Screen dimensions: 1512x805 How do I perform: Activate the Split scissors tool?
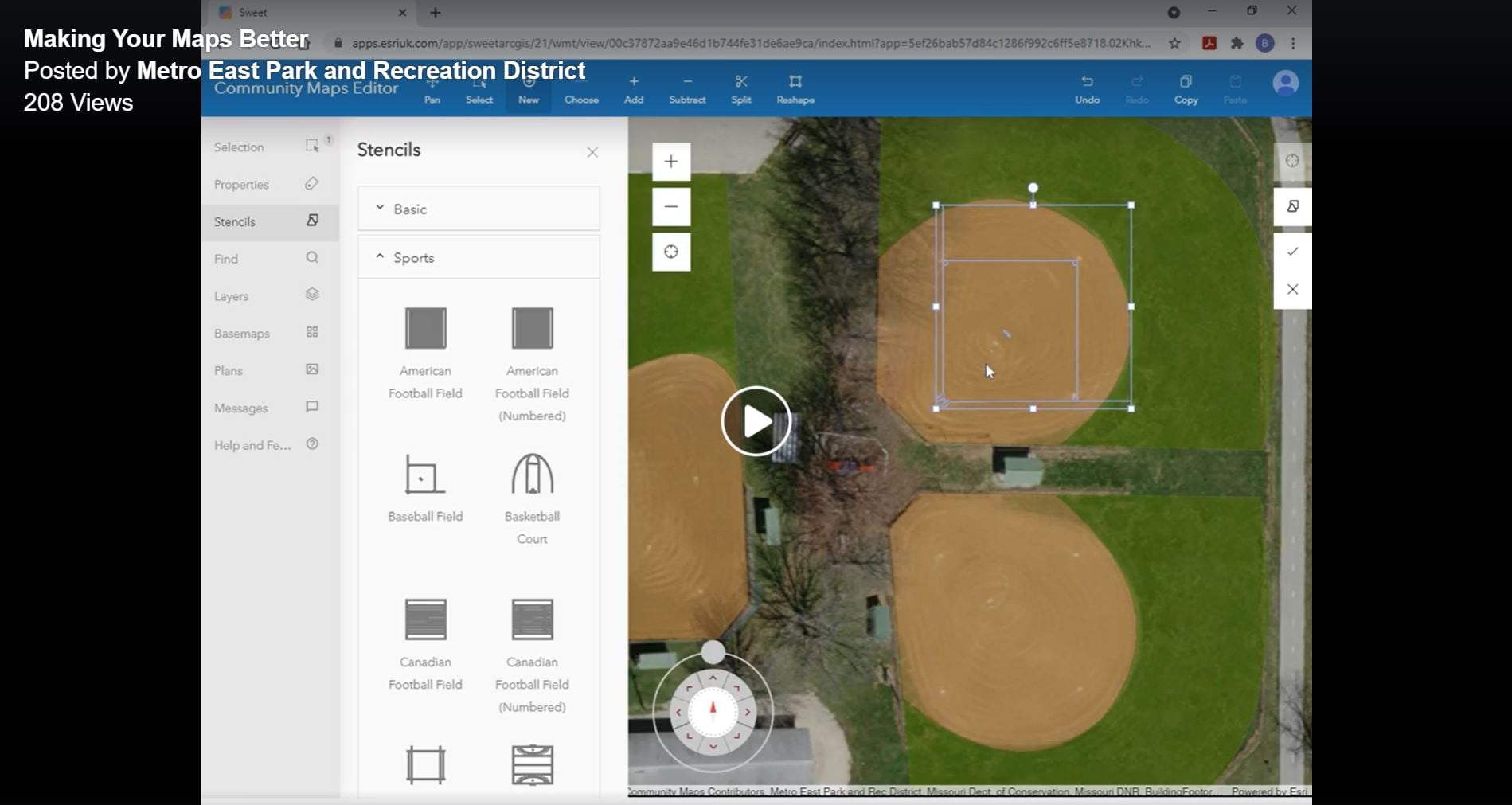(x=741, y=89)
